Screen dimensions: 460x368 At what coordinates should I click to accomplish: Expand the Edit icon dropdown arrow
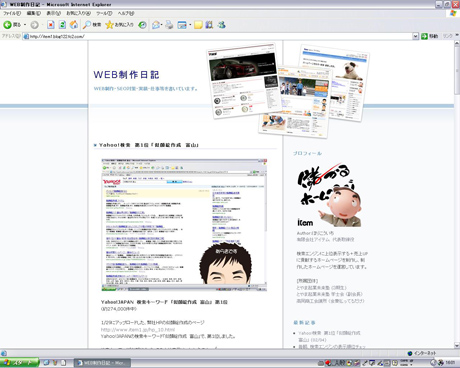click(190, 25)
